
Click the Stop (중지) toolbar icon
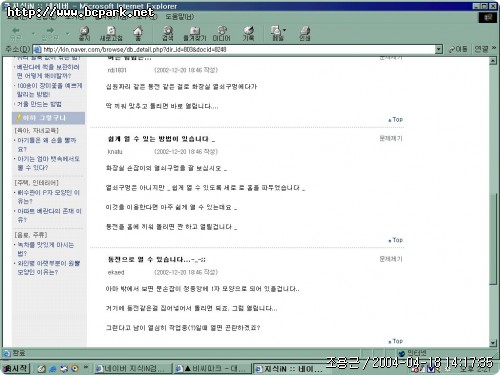[x=85, y=31]
